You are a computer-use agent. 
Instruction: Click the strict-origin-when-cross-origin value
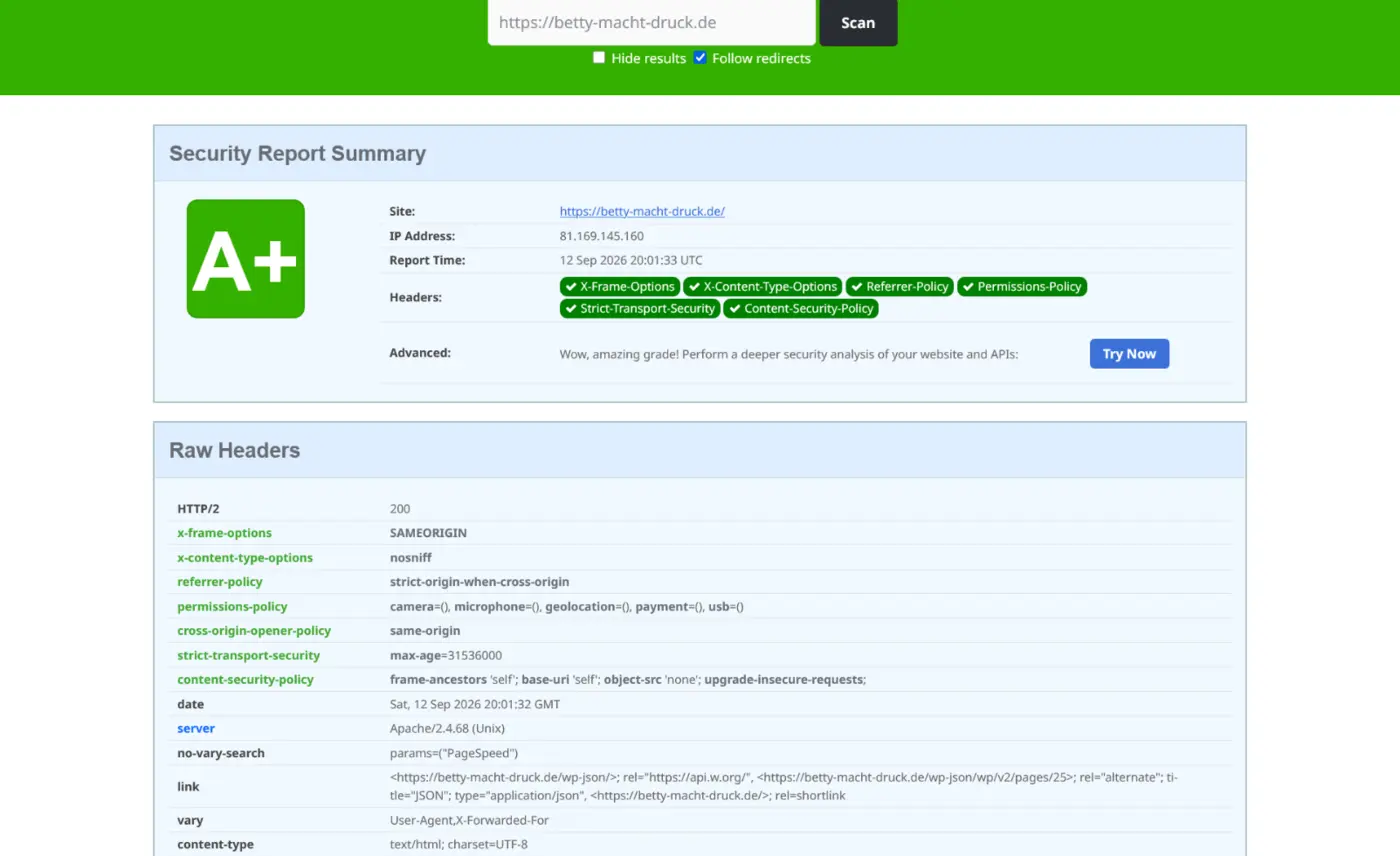click(x=479, y=582)
